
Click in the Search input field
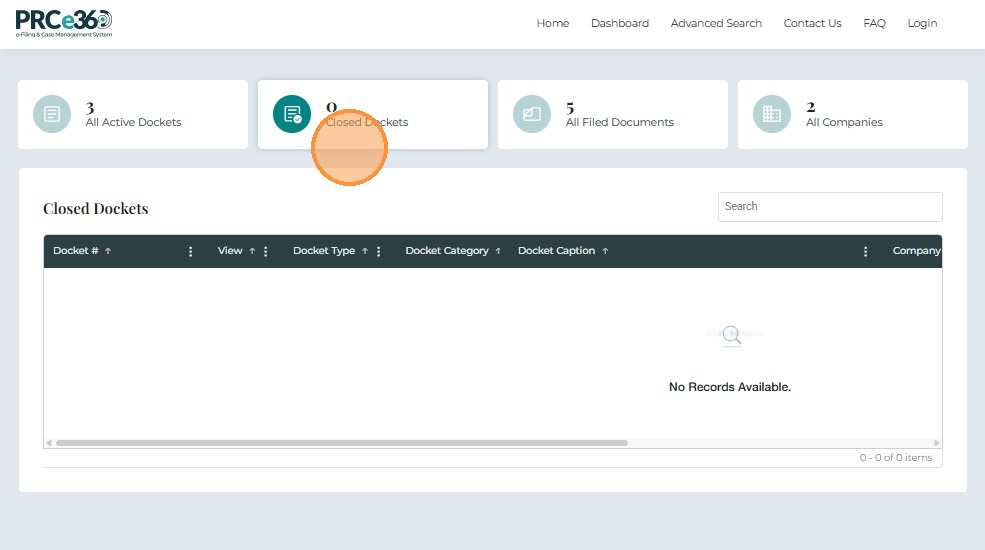[830, 207]
